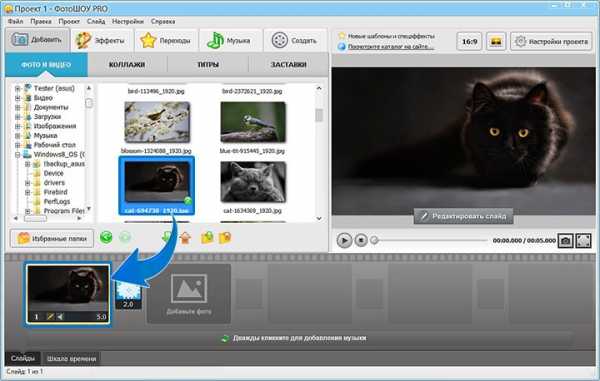
Task: Go forward with the greyed arrow icon
Action: coord(125,238)
